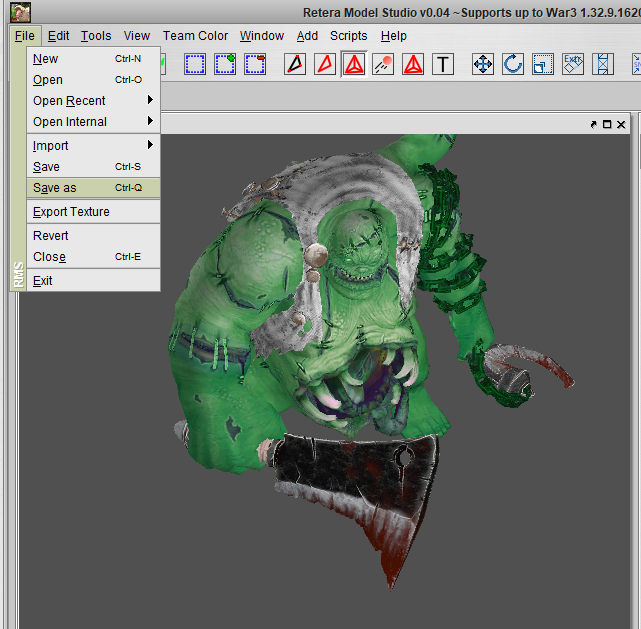Select the Rotate tool (circular arrow)
The height and width of the screenshot is (629, 641).
(x=513, y=65)
